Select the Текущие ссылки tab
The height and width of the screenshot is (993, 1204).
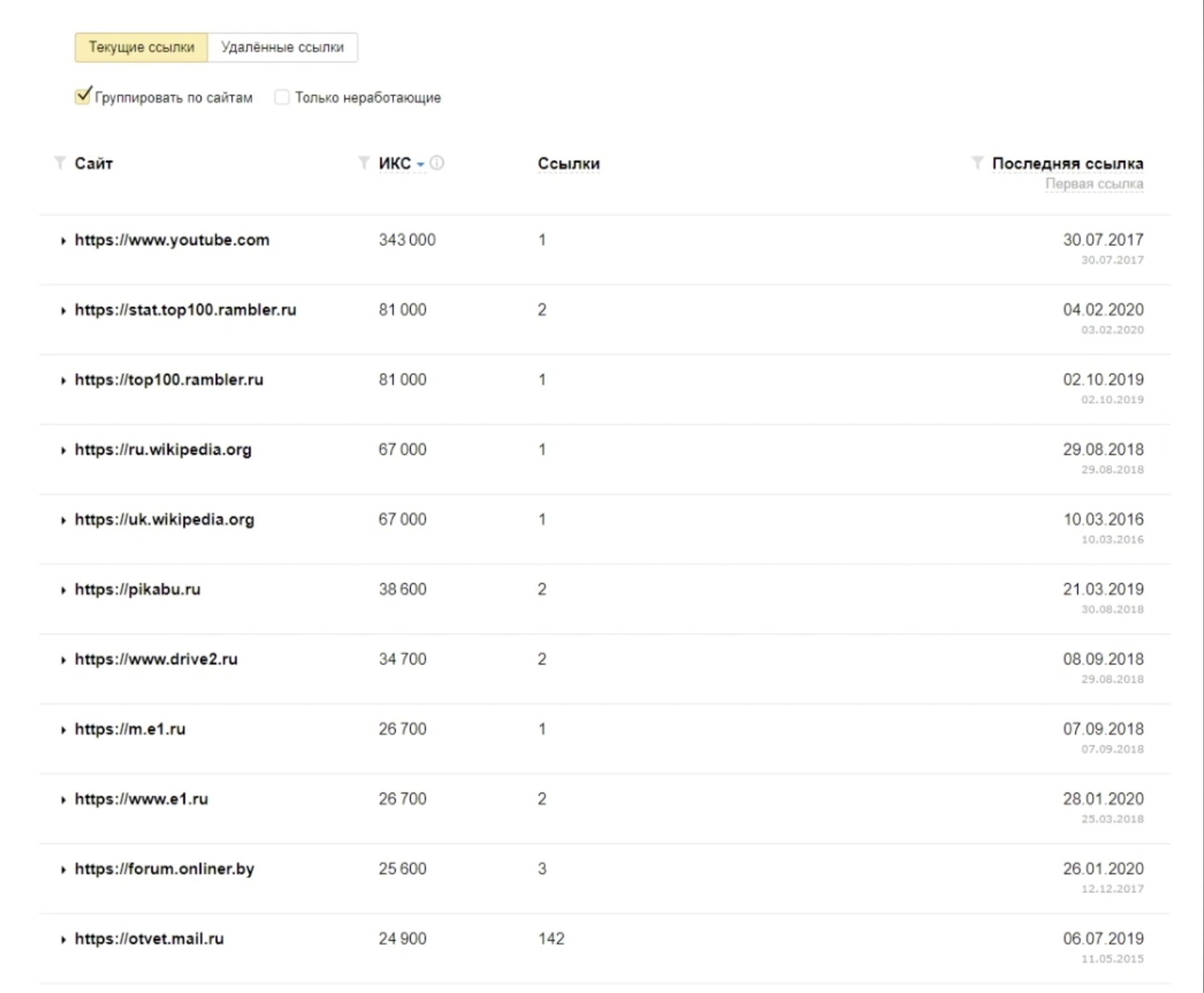[x=141, y=47]
